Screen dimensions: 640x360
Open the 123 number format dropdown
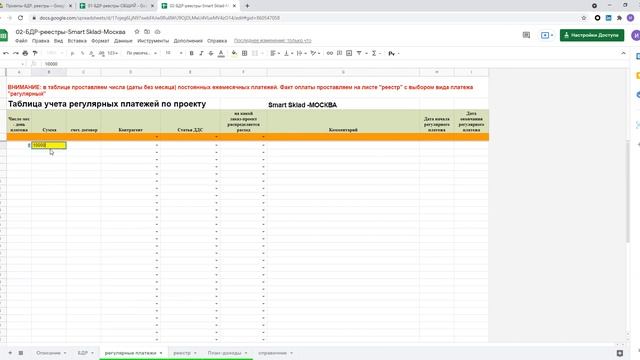pos(113,53)
